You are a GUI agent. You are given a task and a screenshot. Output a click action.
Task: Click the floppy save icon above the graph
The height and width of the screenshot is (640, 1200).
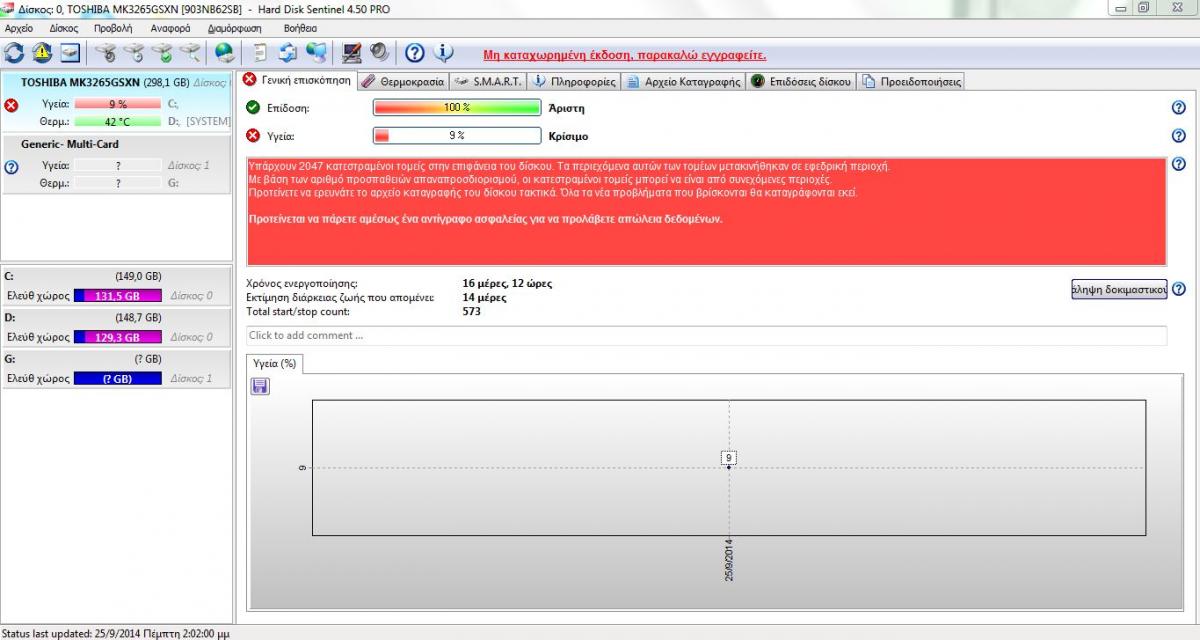tap(260, 386)
